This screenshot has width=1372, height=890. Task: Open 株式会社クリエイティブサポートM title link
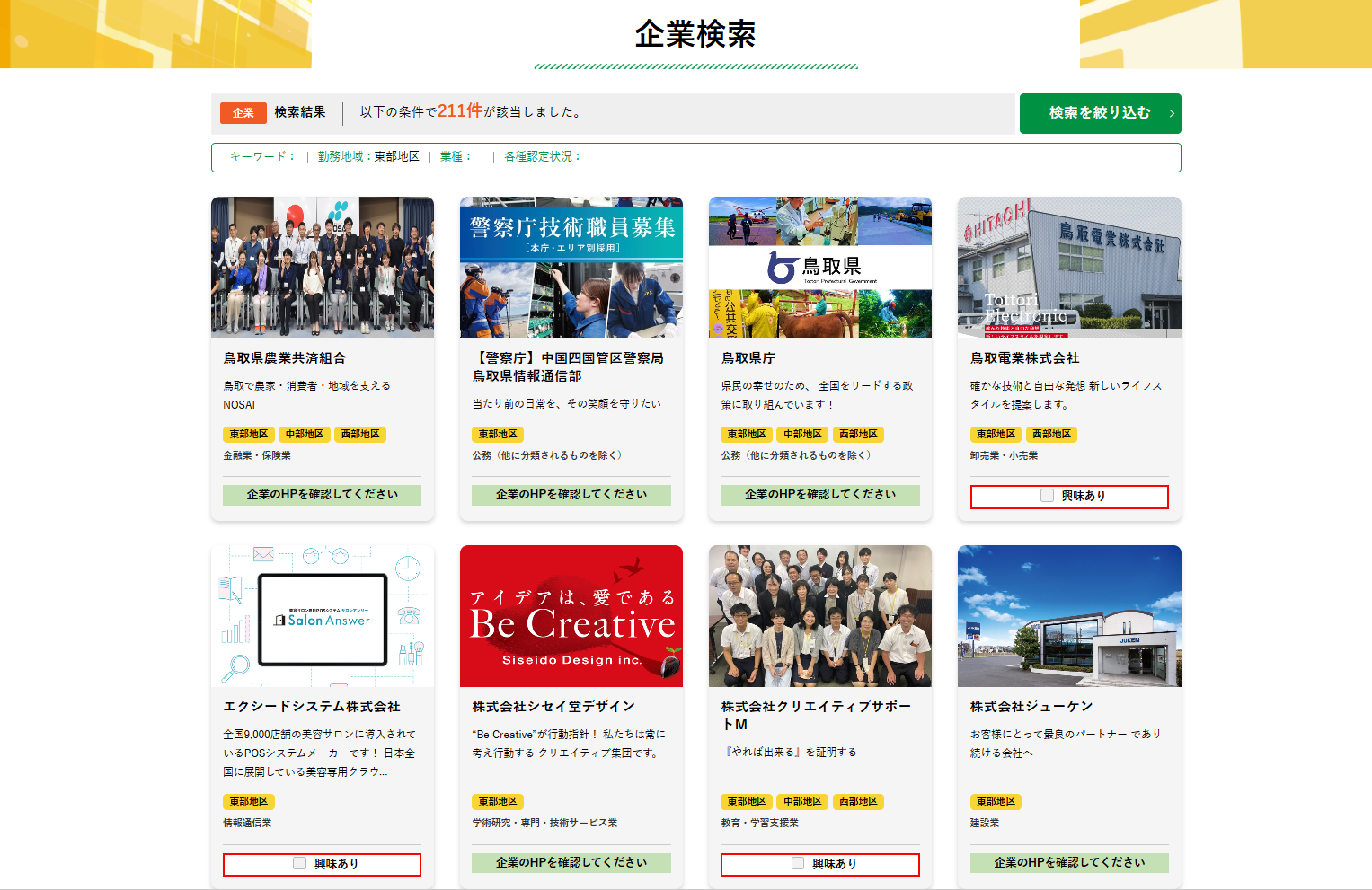[816, 716]
